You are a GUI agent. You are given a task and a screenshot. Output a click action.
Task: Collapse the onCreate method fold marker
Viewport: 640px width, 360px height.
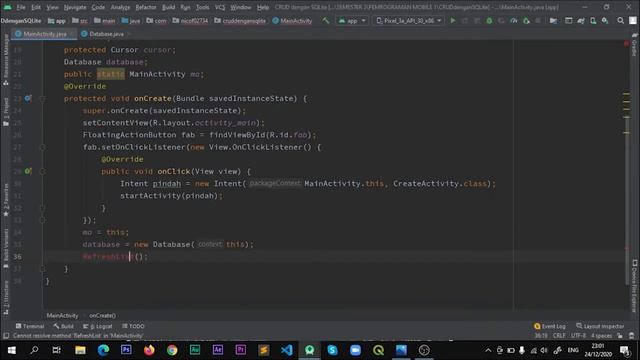[x=42, y=98]
